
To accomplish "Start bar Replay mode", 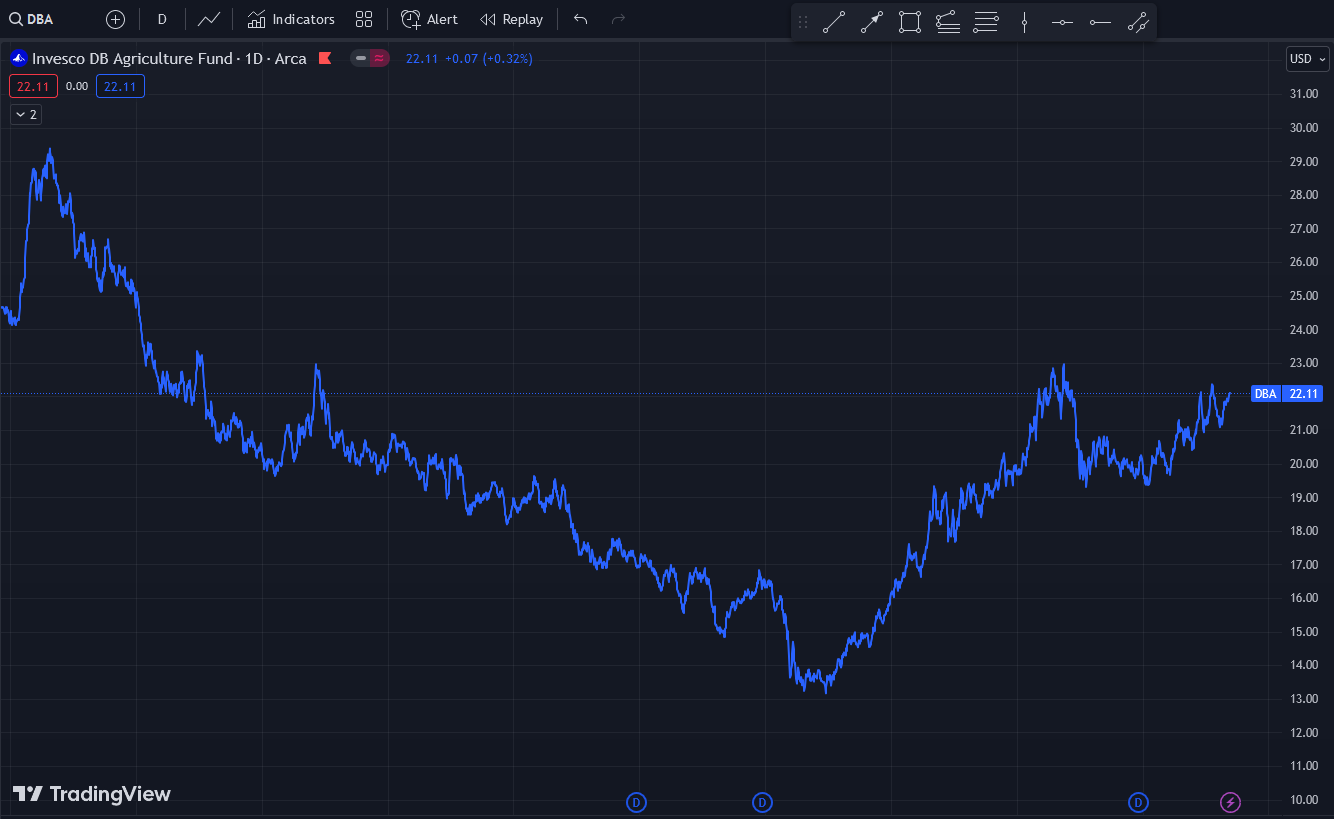I will (511, 19).
